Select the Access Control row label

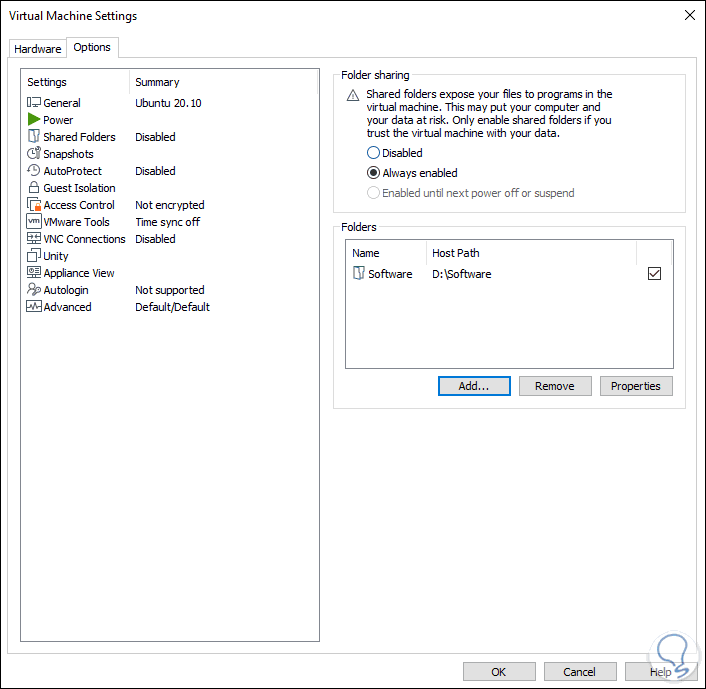79,205
